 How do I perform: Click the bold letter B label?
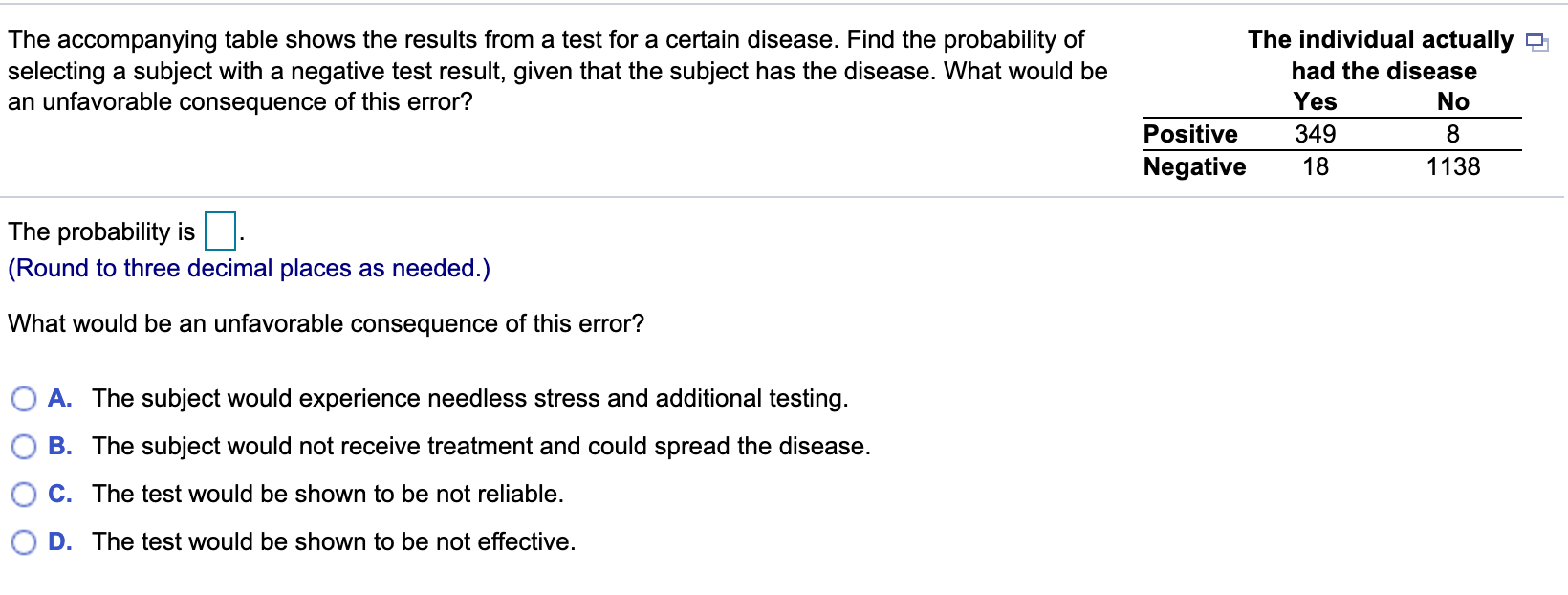[x=59, y=446]
